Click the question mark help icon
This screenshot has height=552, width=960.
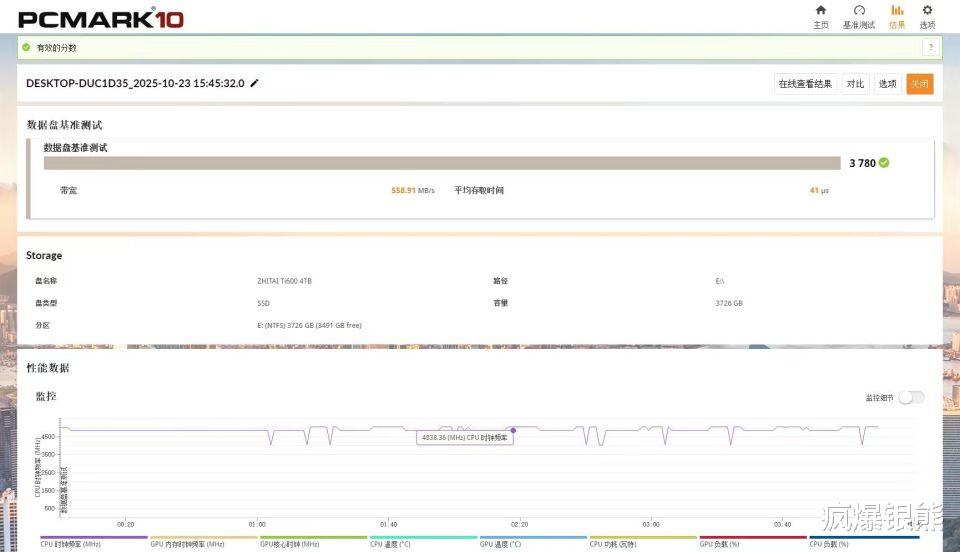[x=931, y=47]
